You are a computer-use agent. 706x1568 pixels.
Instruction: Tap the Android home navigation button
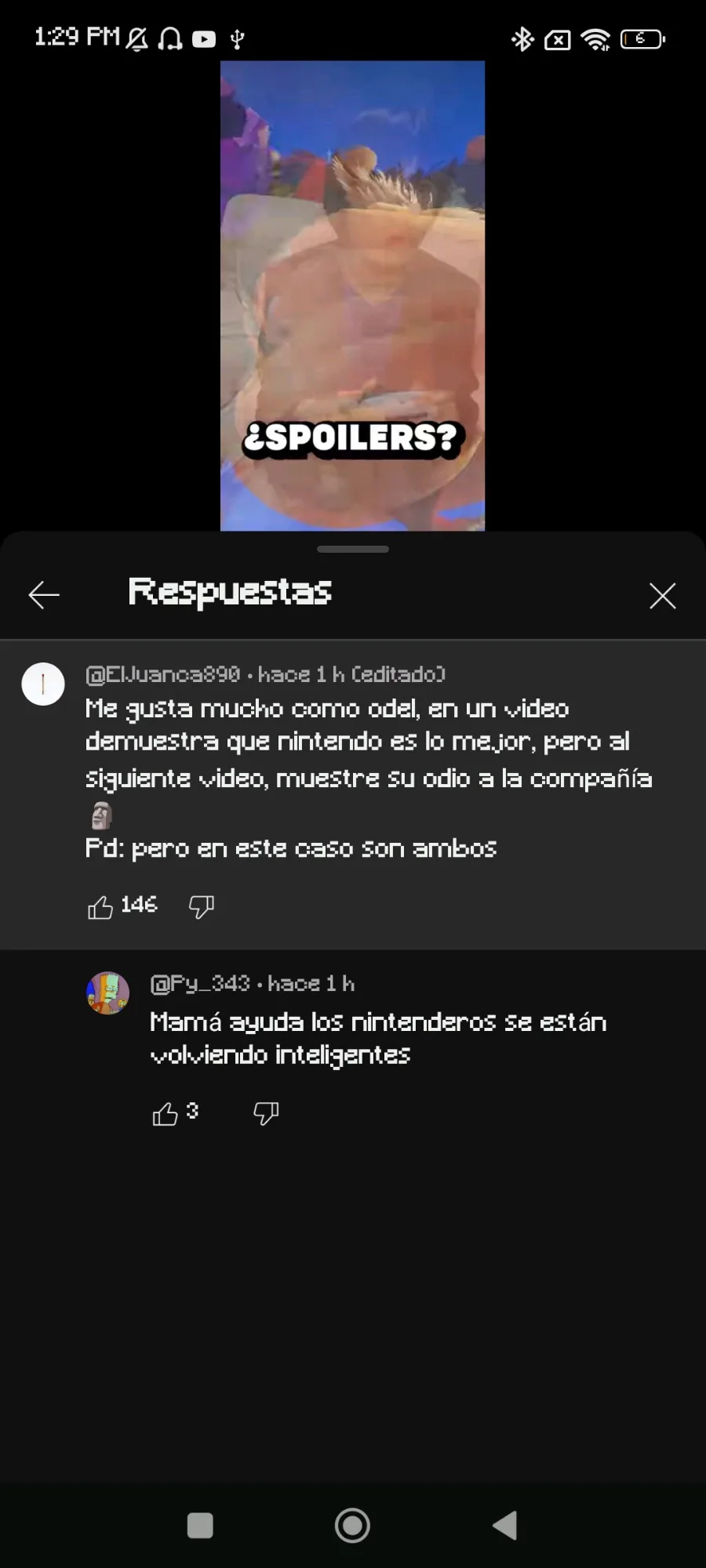click(352, 1525)
